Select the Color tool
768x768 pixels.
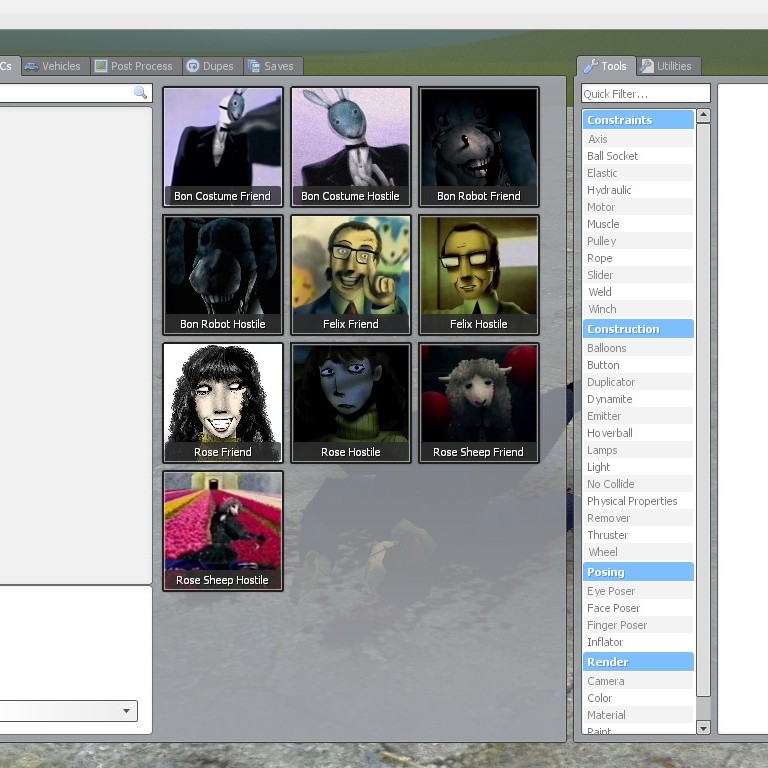(638, 698)
